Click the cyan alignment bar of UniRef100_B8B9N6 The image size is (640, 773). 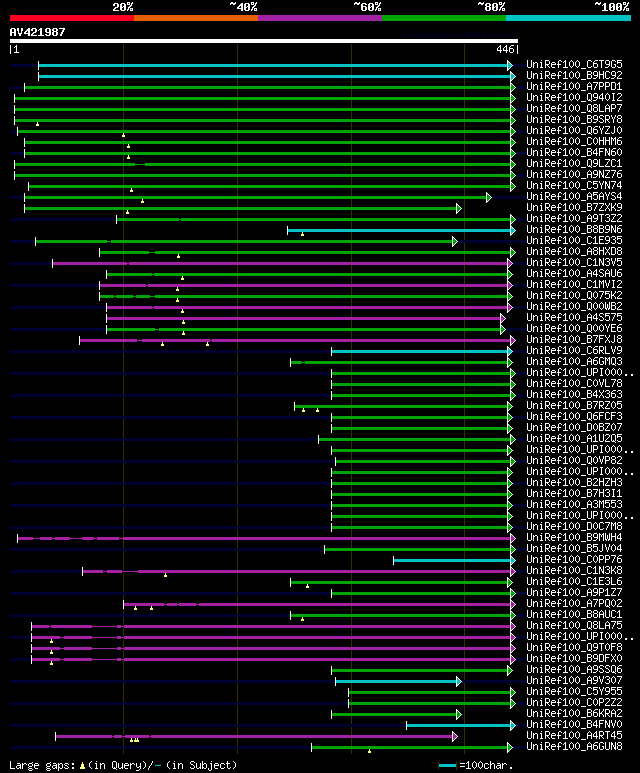click(400, 230)
